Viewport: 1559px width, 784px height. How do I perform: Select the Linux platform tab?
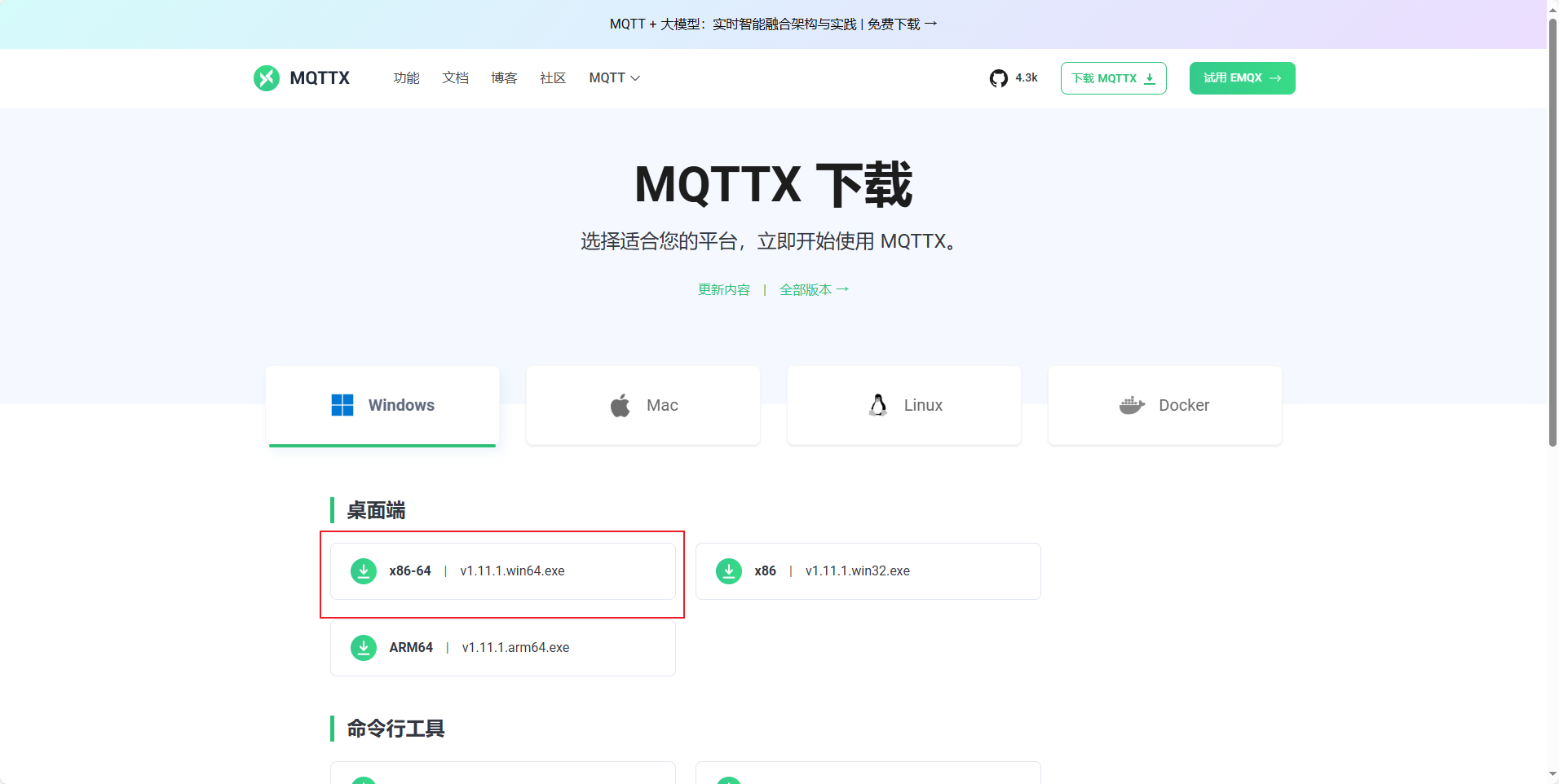click(904, 405)
